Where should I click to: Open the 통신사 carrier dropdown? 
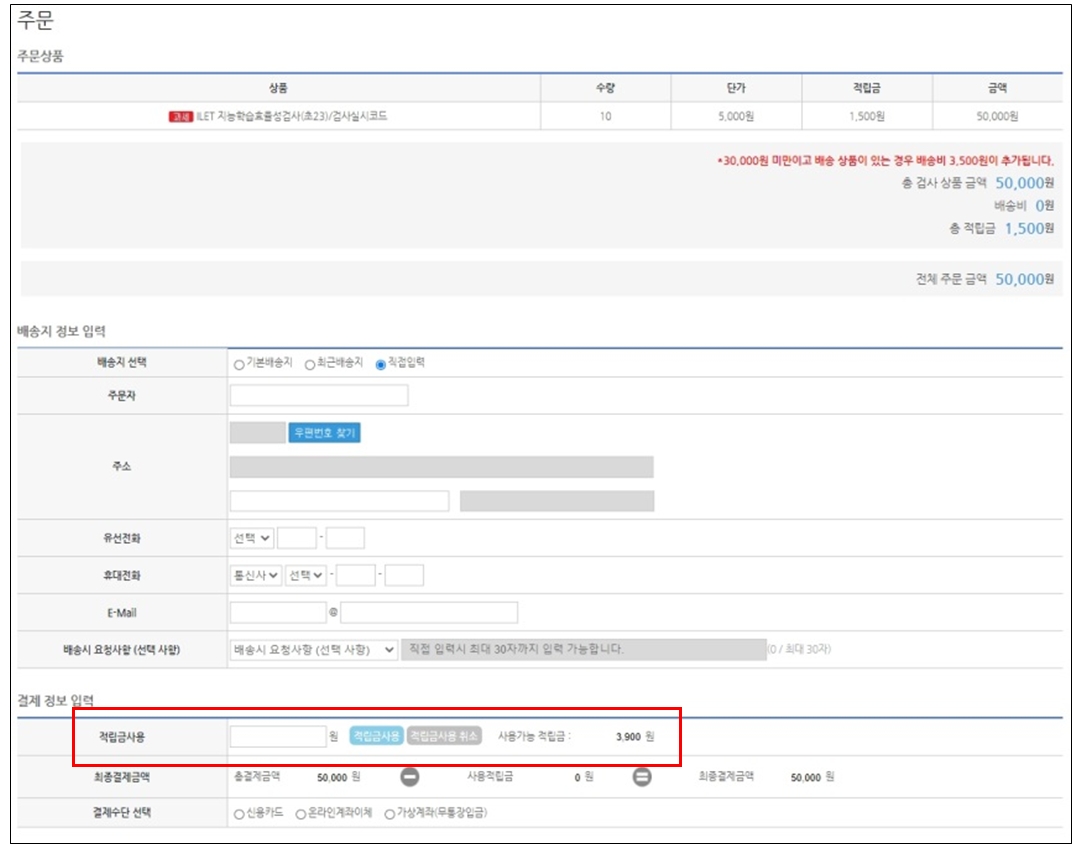pos(255,576)
